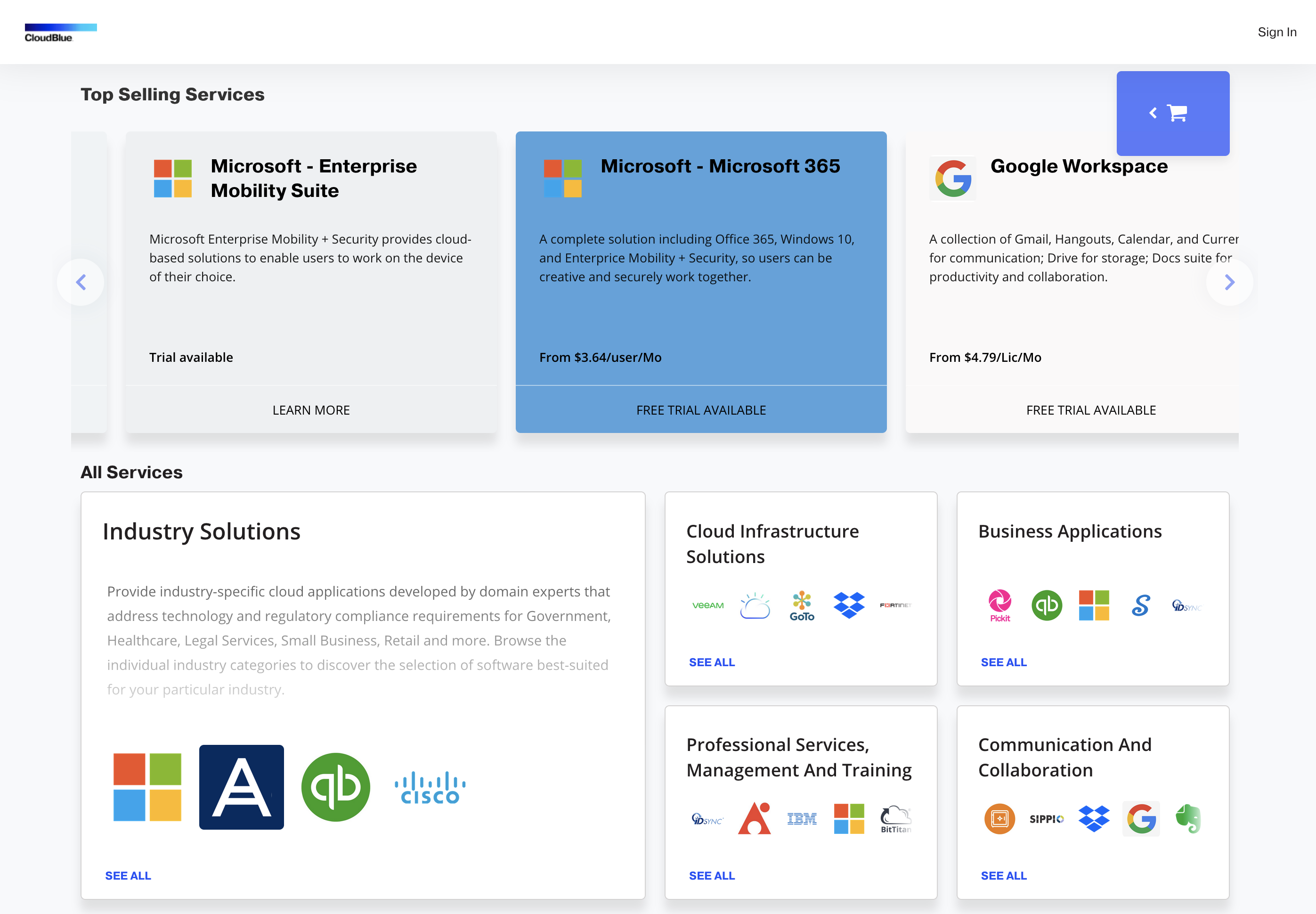This screenshot has width=1316, height=914.
Task: Click the Top Selling Services heading
Action: click(x=172, y=95)
